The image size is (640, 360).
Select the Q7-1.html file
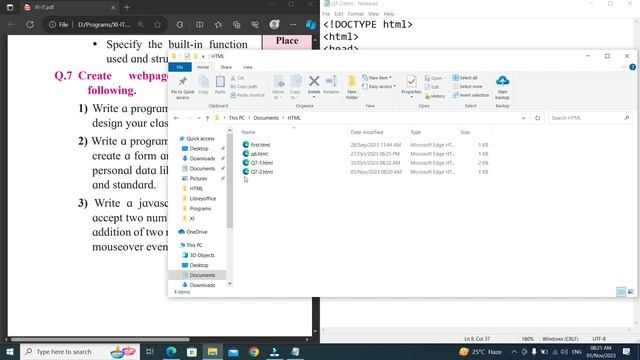point(258,163)
